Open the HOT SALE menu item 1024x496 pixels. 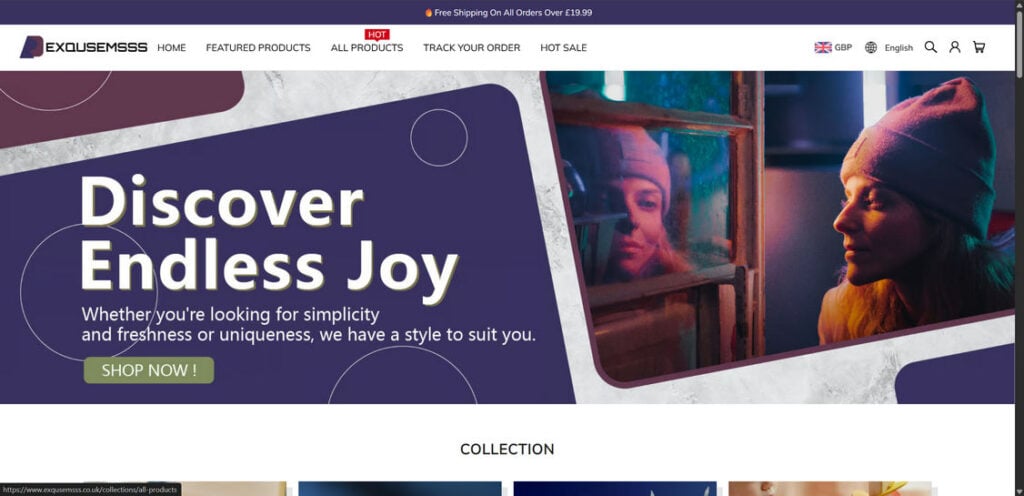[x=564, y=48]
